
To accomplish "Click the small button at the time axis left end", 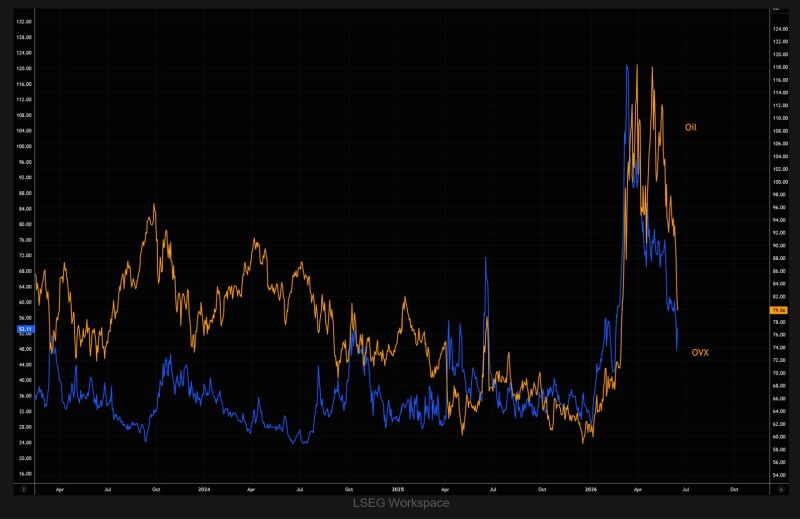I will pyautogui.click(x=23, y=489).
